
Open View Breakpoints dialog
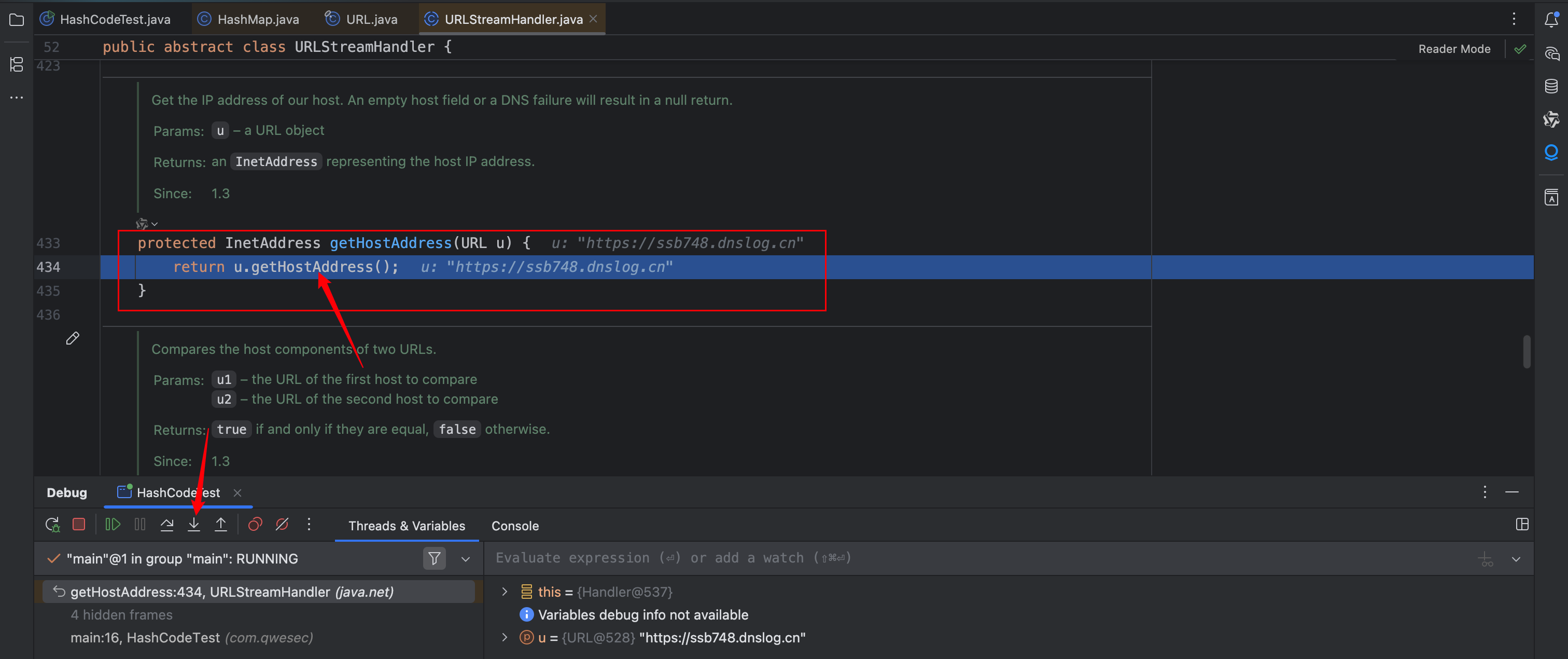255,525
